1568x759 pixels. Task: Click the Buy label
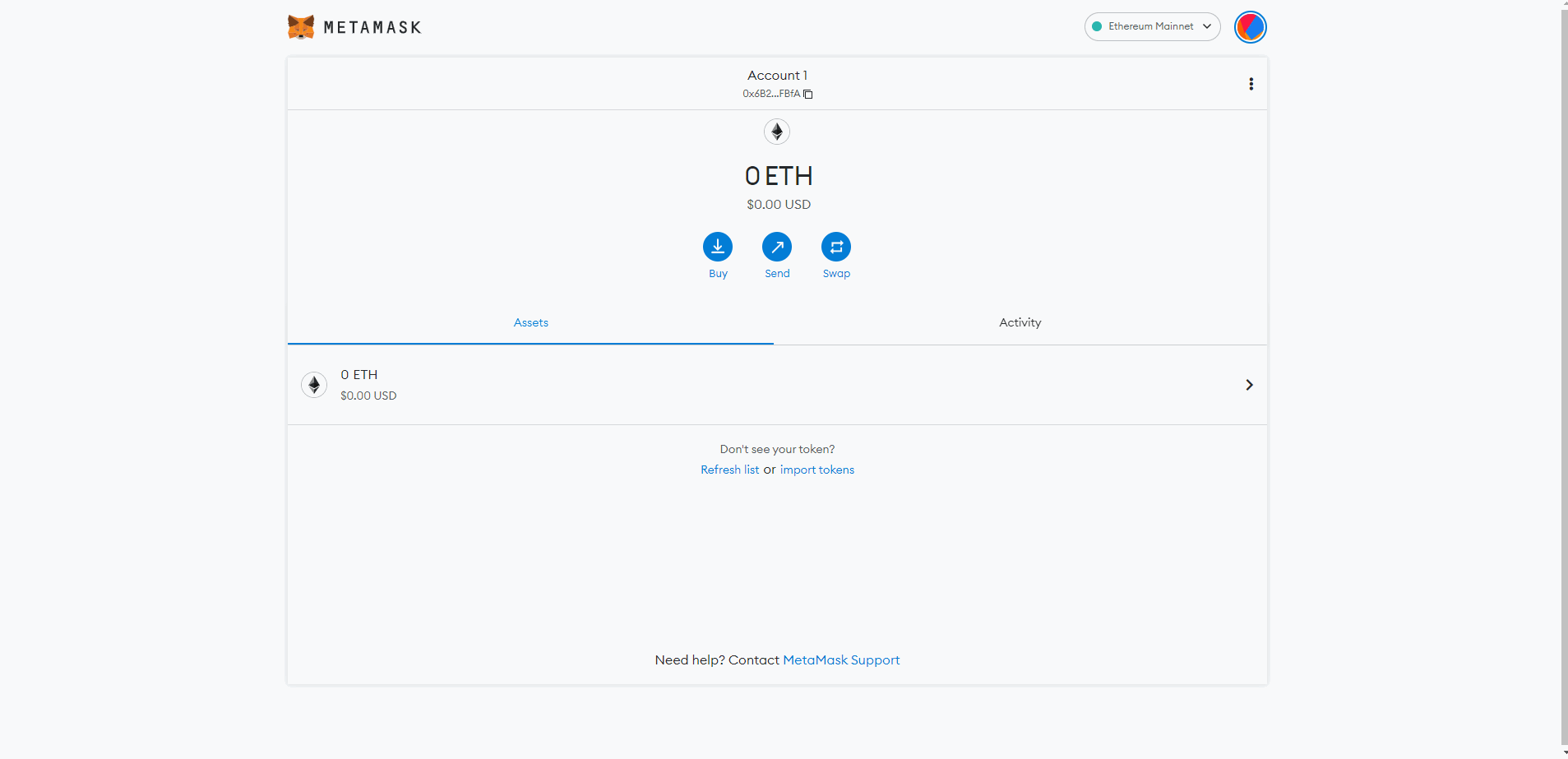point(718,274)
